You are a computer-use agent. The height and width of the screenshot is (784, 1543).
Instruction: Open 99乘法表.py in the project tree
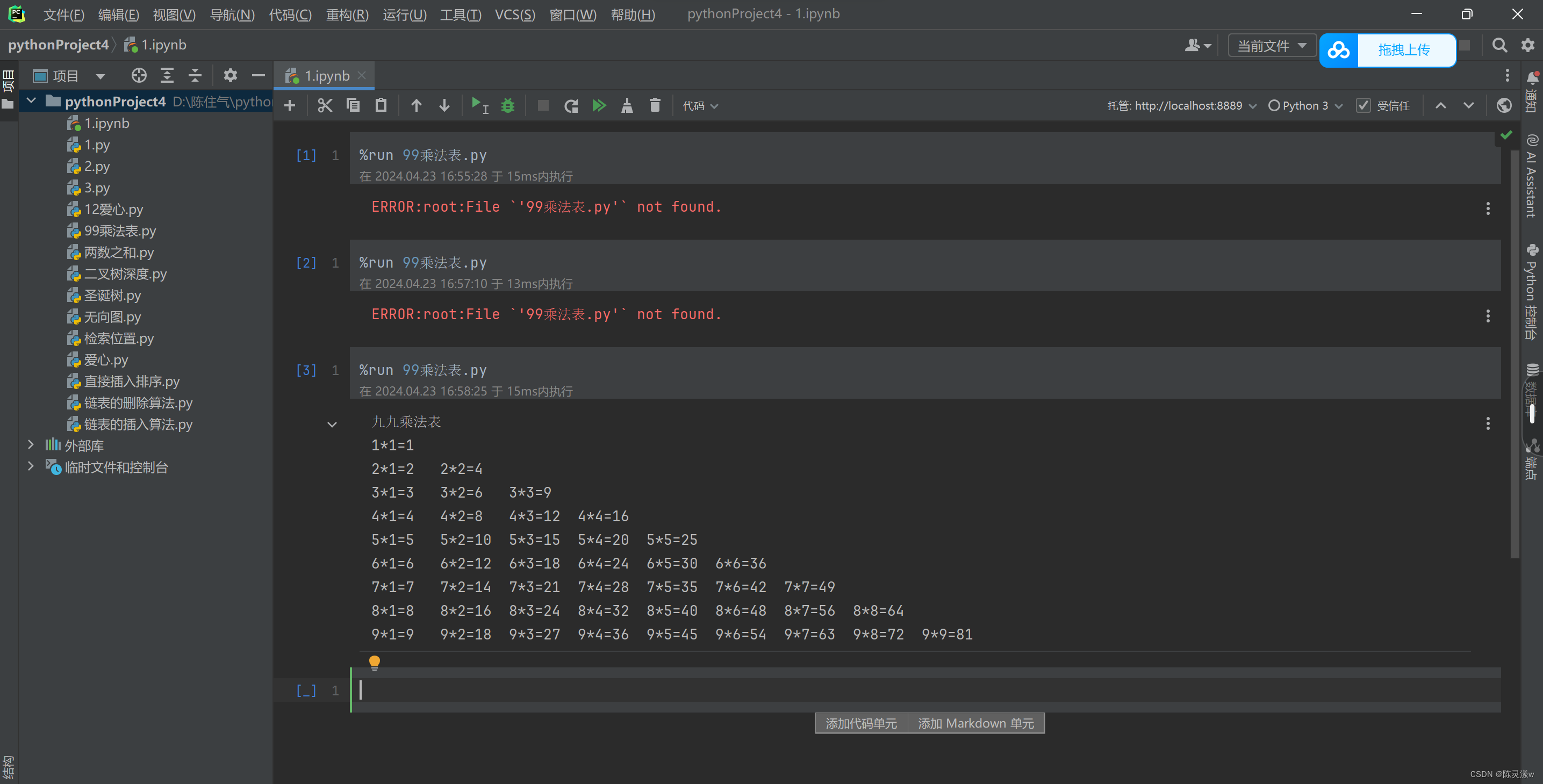120,231
